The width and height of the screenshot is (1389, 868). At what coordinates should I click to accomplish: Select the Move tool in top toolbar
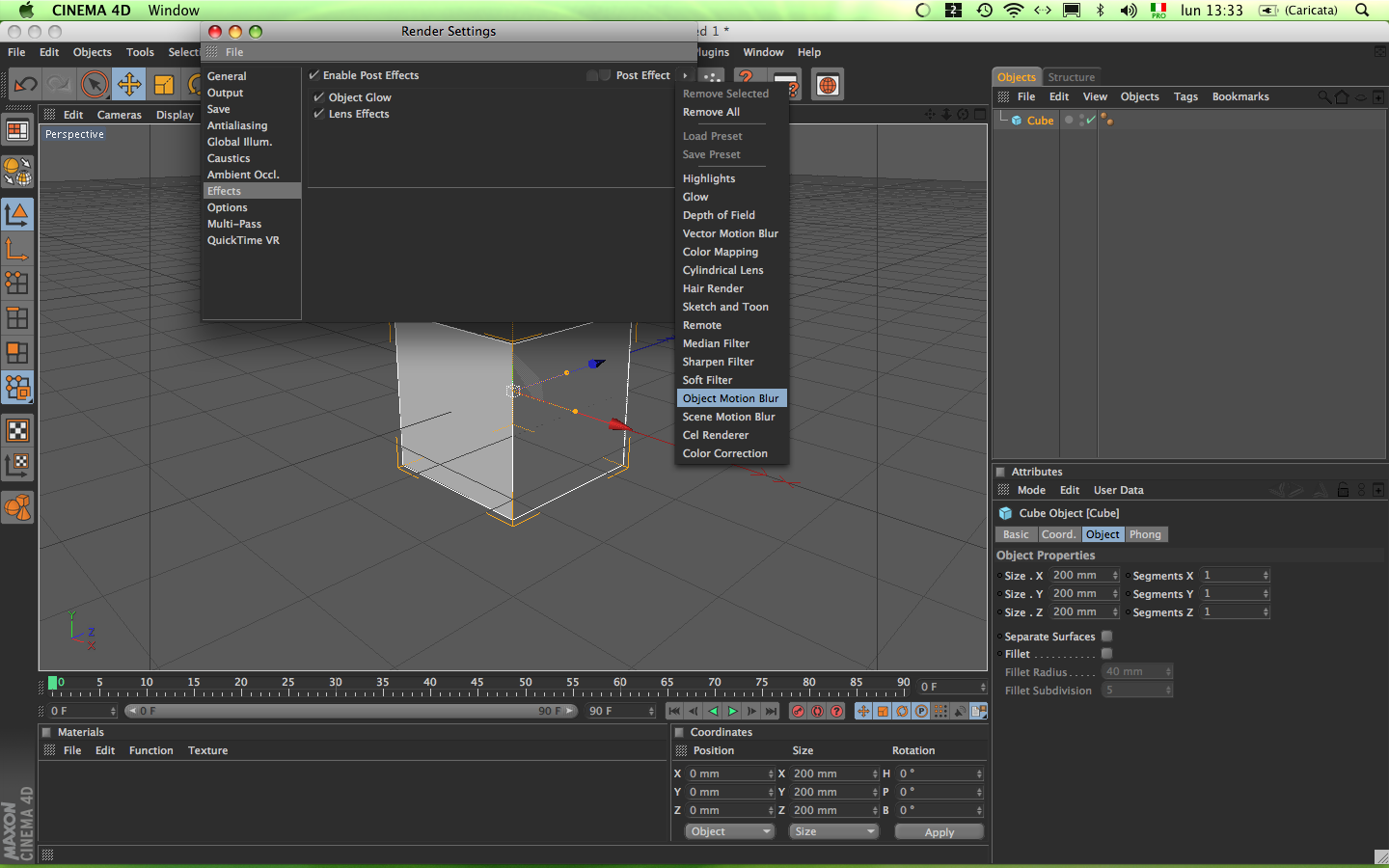128,85
